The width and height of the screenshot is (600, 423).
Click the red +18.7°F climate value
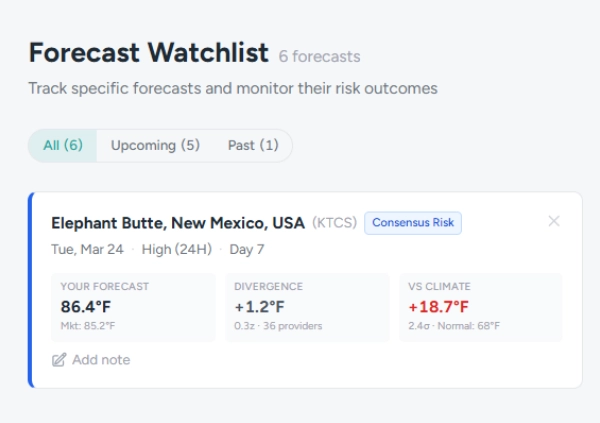(x=438, y=306)
